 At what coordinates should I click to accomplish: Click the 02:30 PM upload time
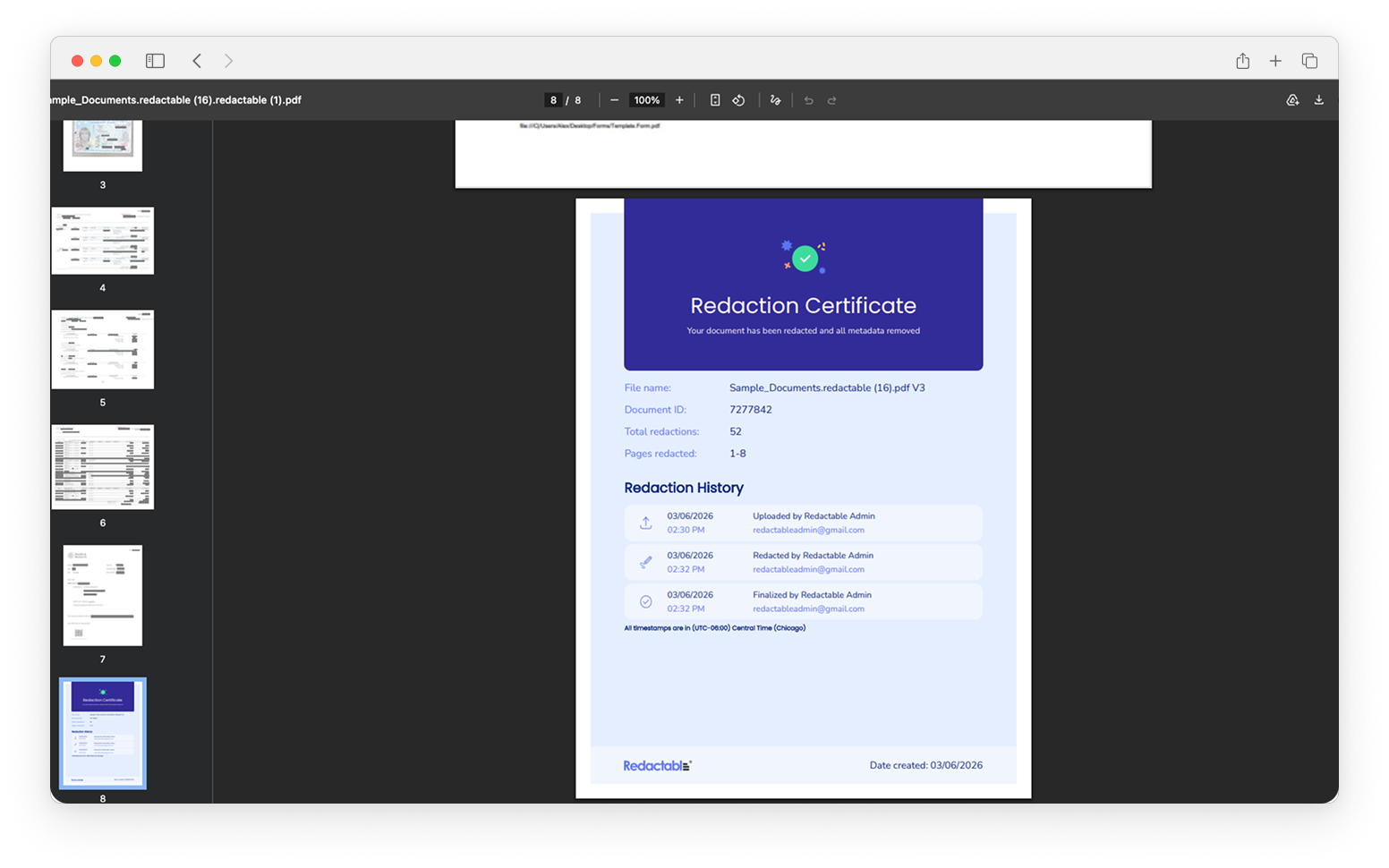coord(685,530)
